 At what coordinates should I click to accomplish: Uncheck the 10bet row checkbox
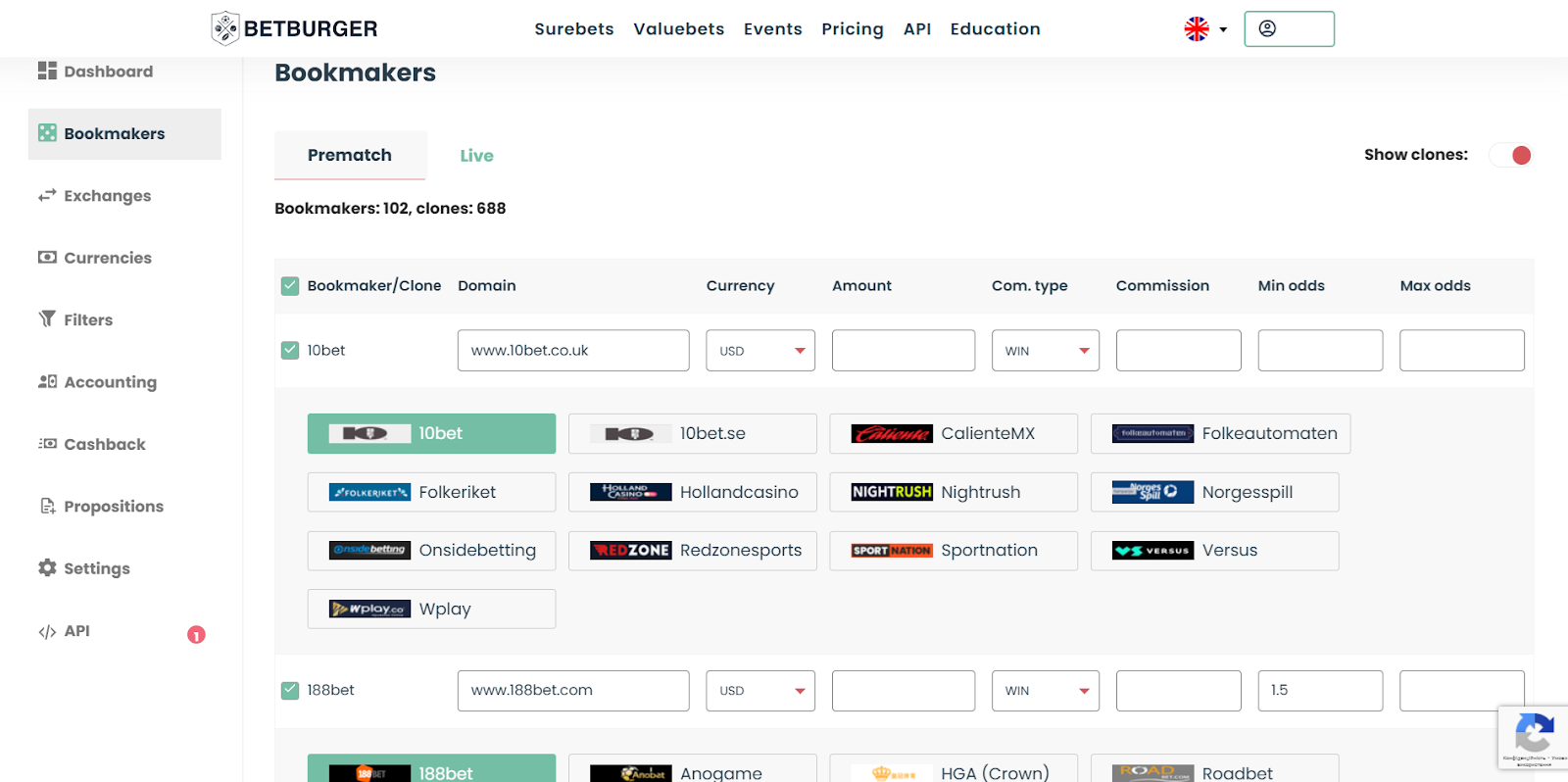(x=290, y=350)
